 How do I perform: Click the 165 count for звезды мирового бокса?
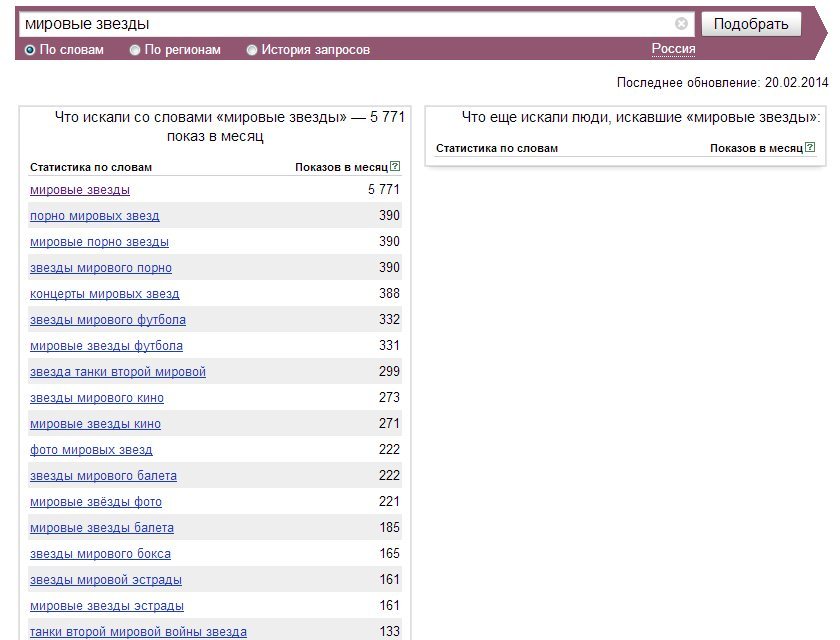(x=389, y=554)
